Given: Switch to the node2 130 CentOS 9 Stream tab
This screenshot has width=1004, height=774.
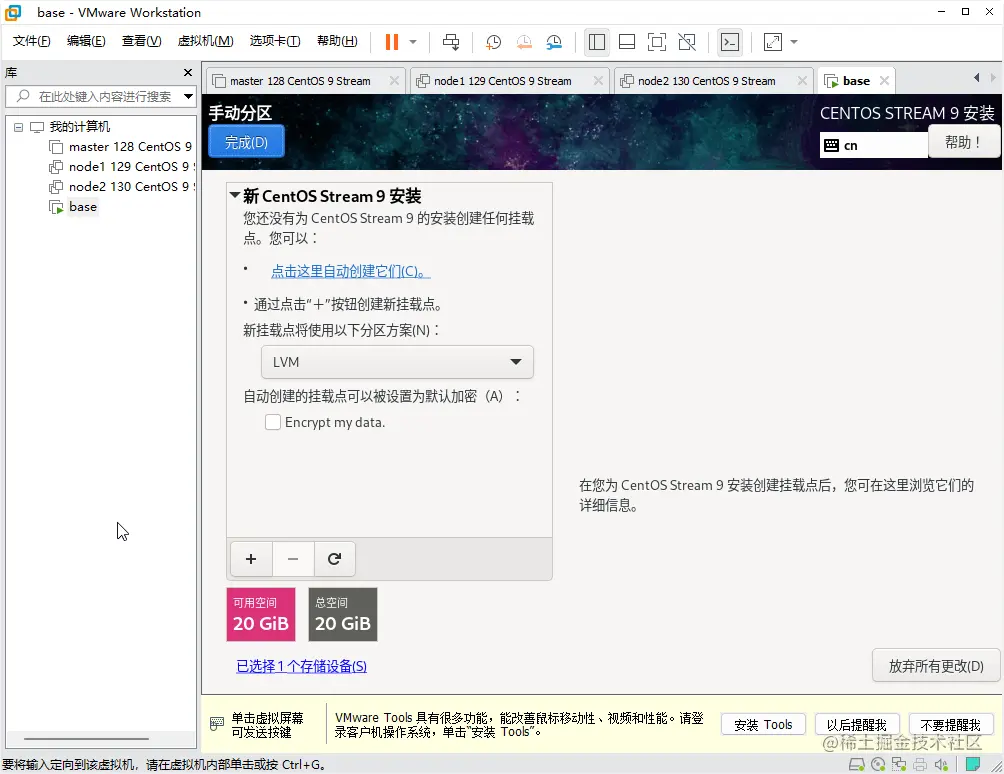Looking at the screenshot, I should [706, 81].
